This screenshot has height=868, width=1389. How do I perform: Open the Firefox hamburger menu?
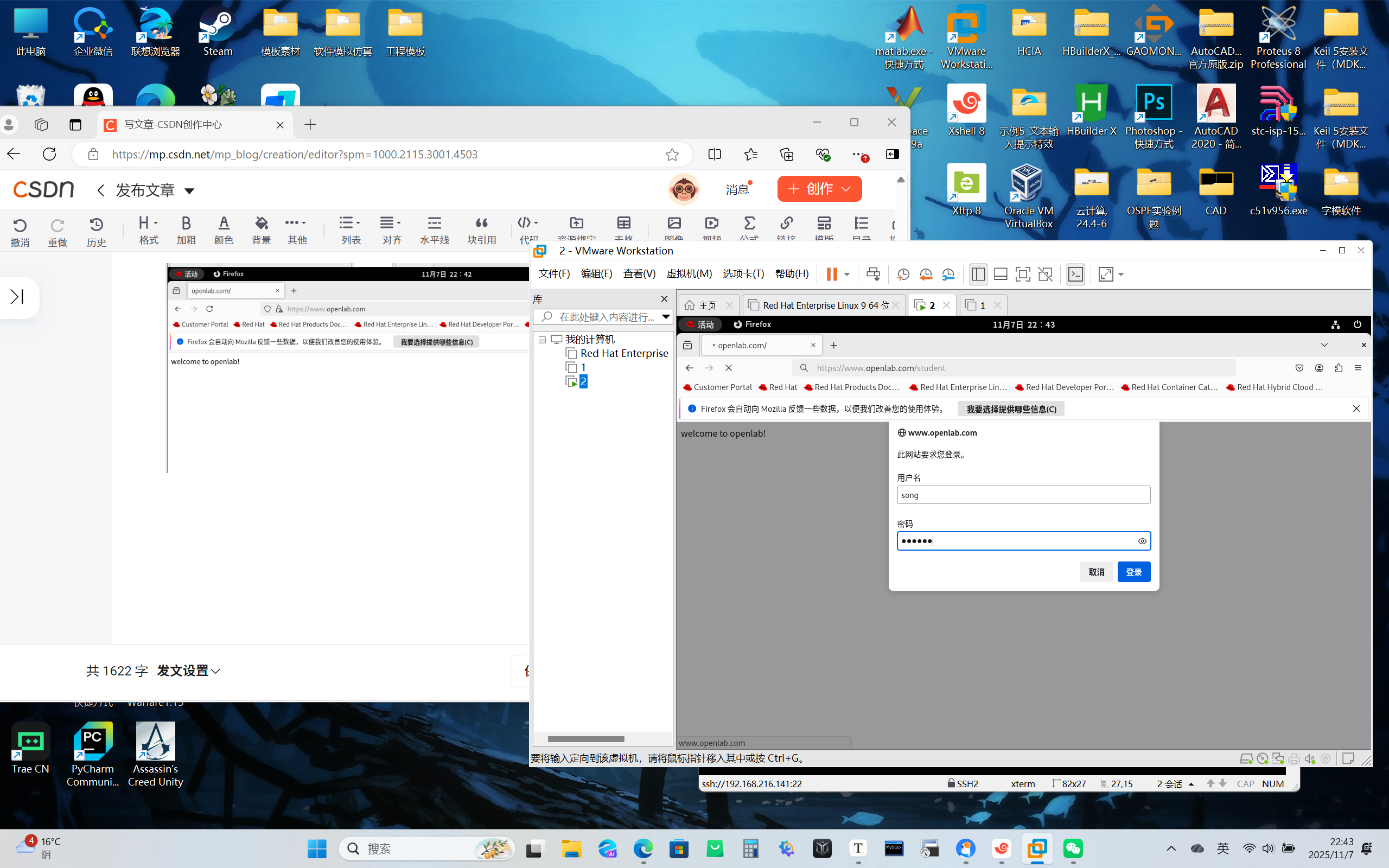[x=1358, y=368]
